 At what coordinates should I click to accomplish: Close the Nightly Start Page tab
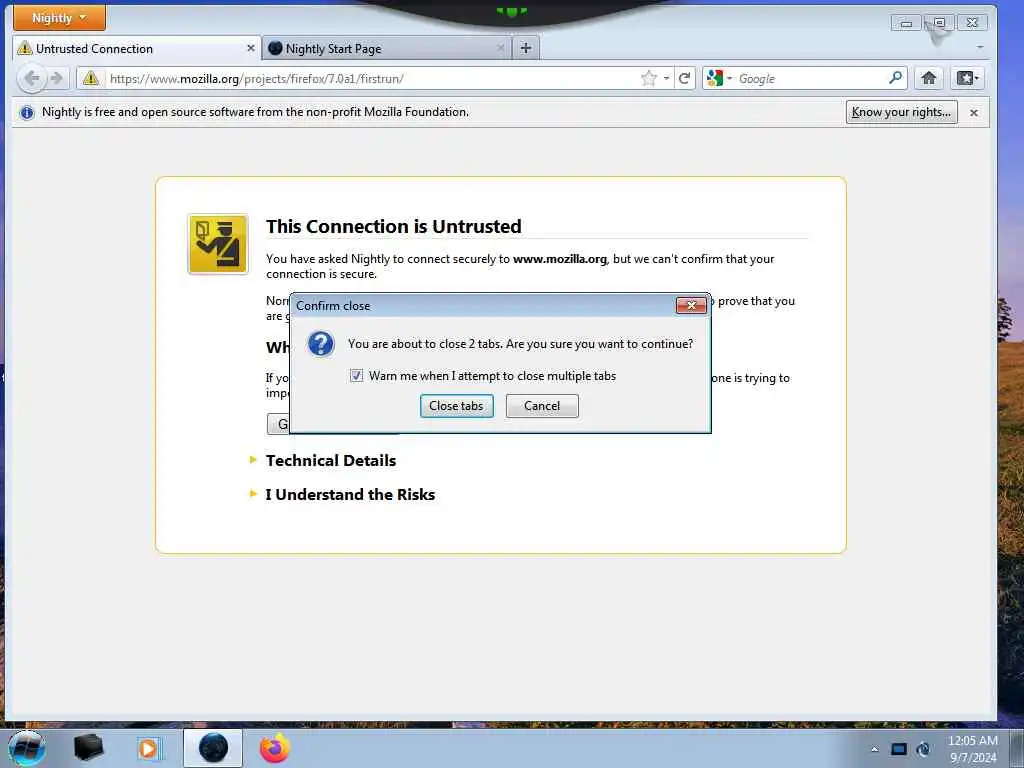pyautogui.click(x=501, y=48)
